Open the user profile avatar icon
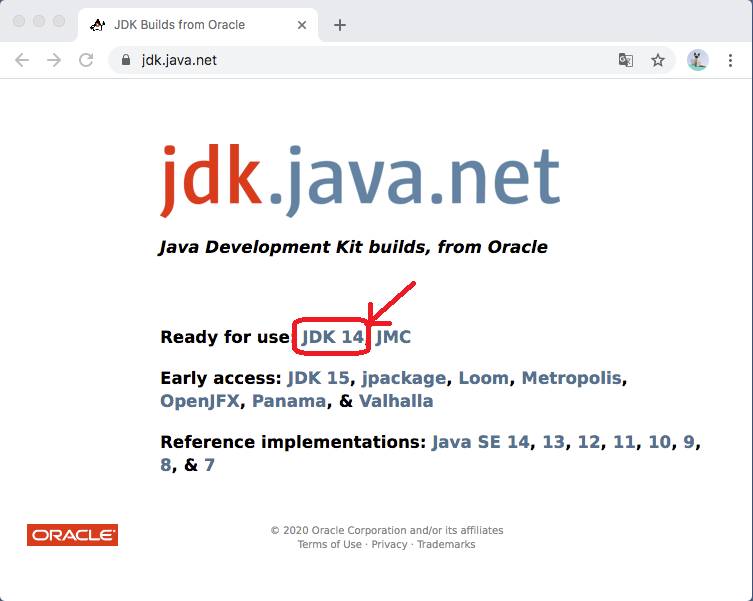The height and width of the screenshot is (601, 753). (x=697, y=60)
